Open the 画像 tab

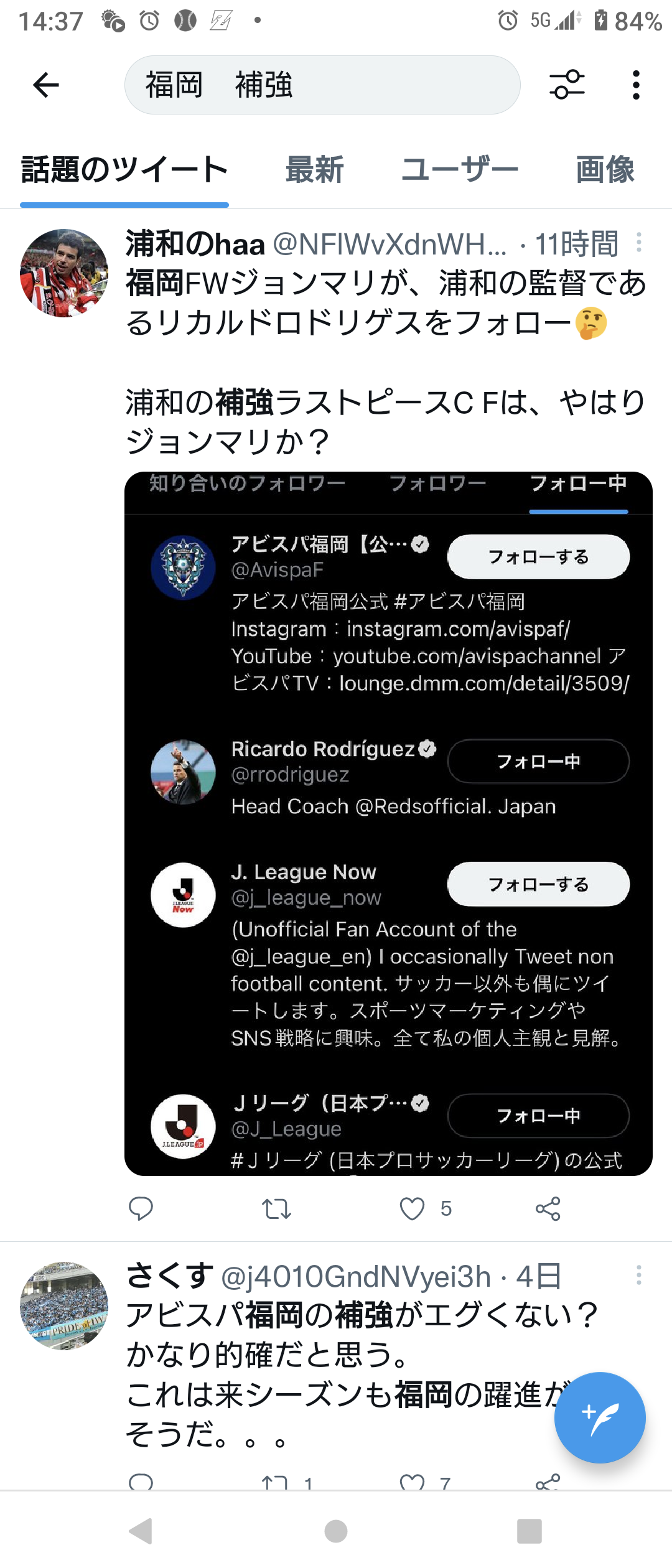605,170
